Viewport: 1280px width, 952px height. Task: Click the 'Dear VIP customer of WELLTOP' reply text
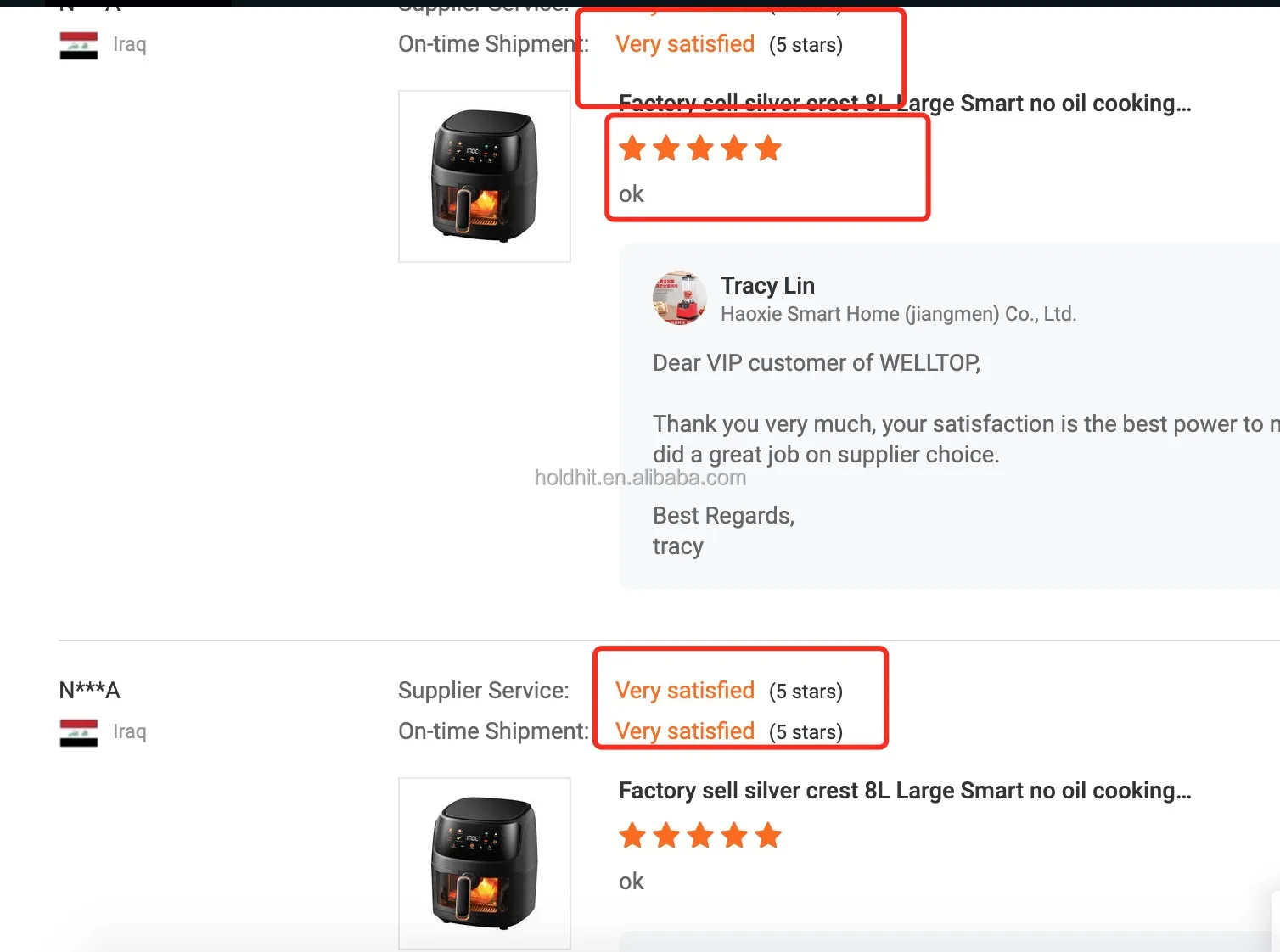(817, 363)
